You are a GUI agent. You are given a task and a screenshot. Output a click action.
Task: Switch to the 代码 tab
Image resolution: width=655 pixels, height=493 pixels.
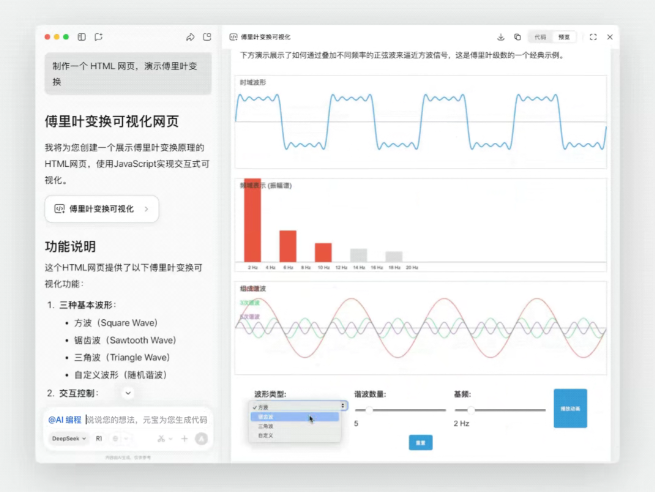541,37
